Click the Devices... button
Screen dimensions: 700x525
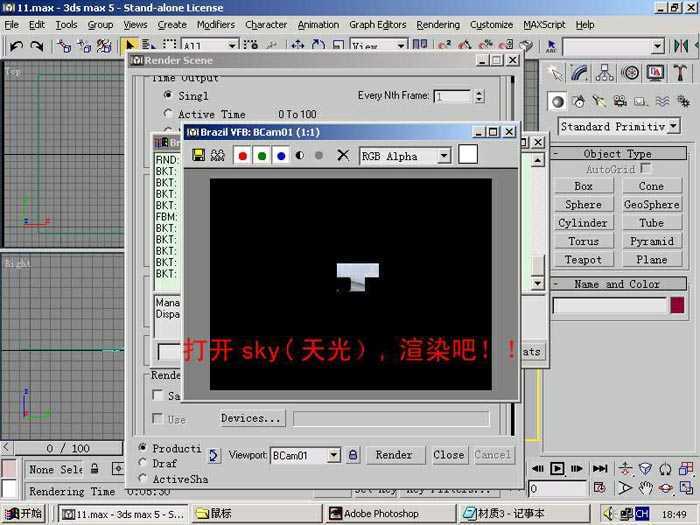click(x=251, y=418)
